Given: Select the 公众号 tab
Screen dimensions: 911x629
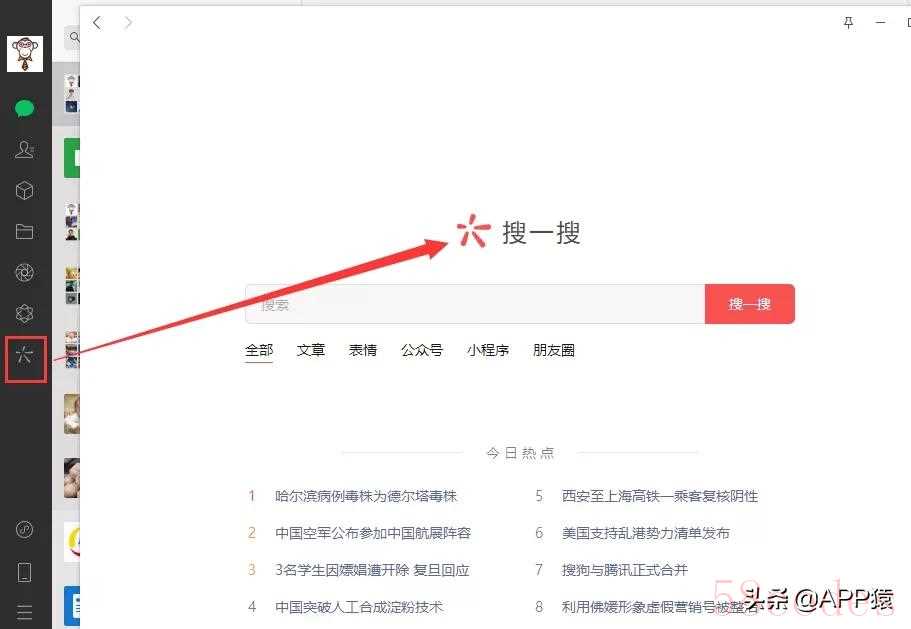Looking at the screenshot, I should [x=422, y=350].
